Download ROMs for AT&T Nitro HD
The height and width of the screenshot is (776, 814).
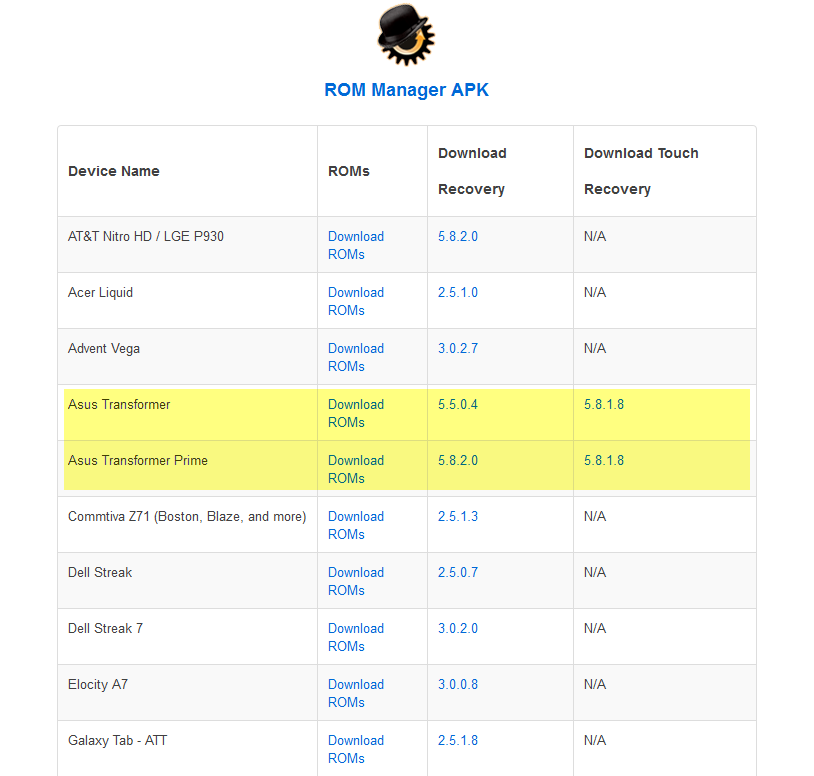pos(356,245)
